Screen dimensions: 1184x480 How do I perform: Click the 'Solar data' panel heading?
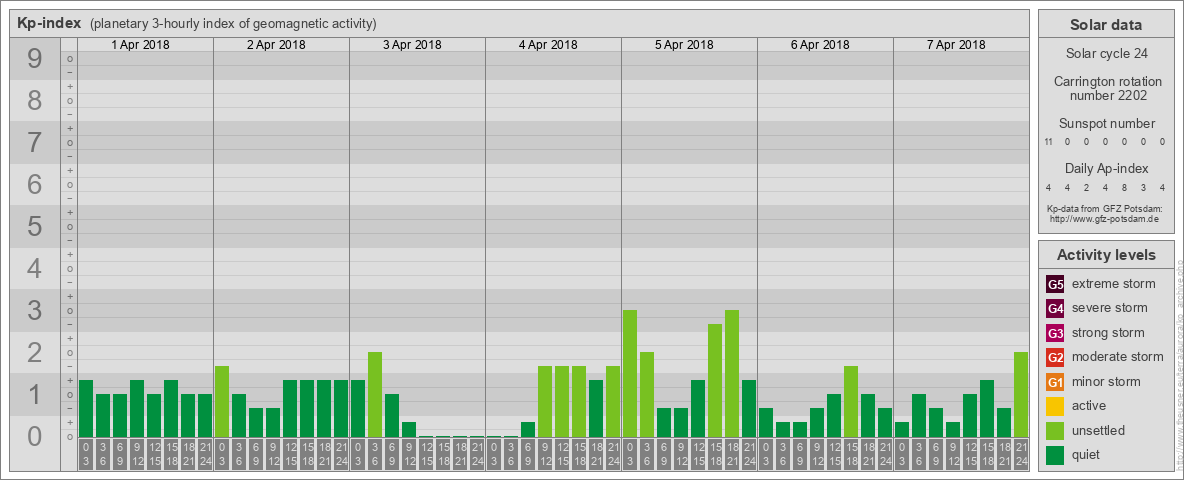click(x=1106, y=25)
